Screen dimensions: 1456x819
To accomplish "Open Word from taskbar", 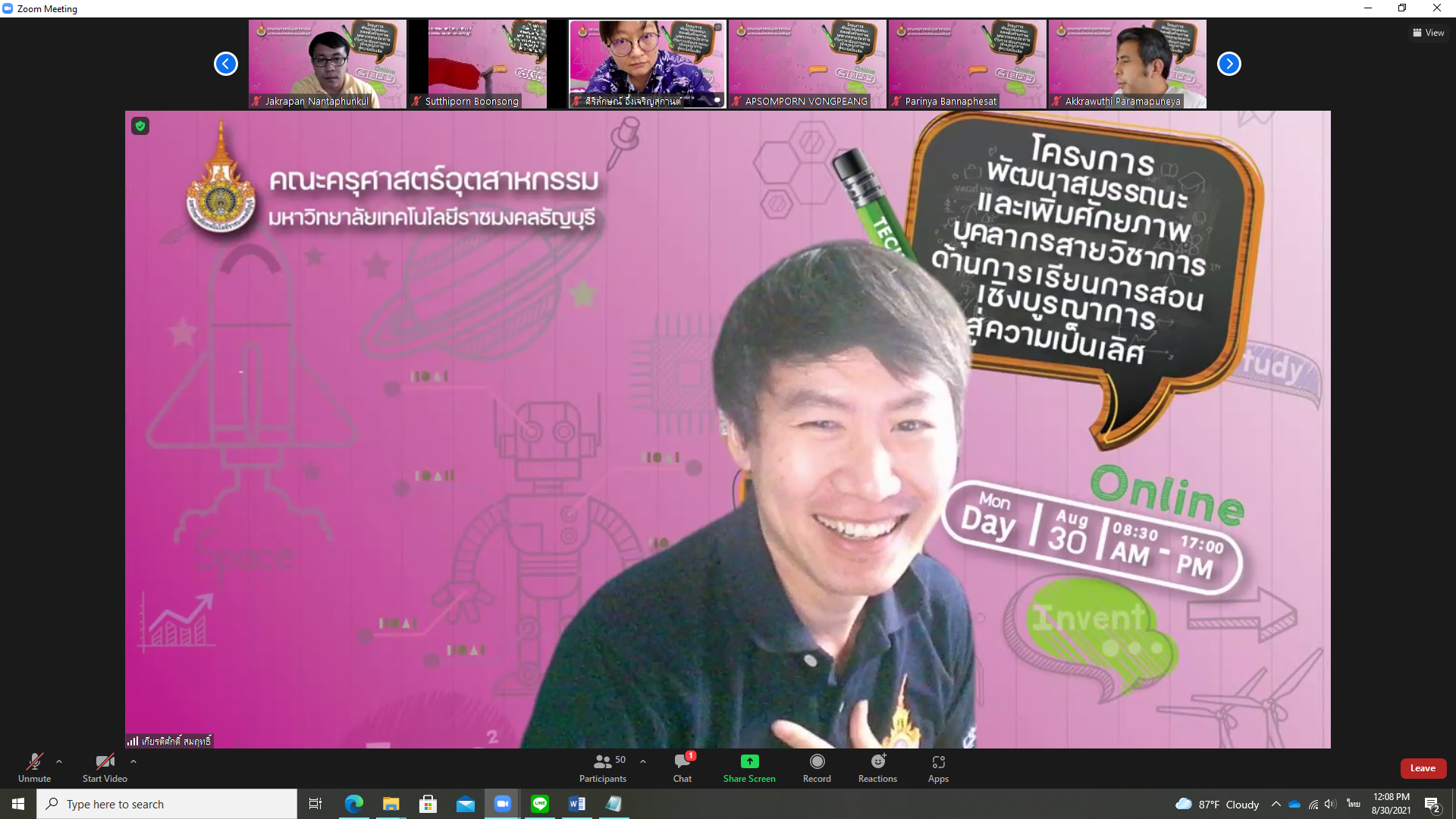I will 576,804.
